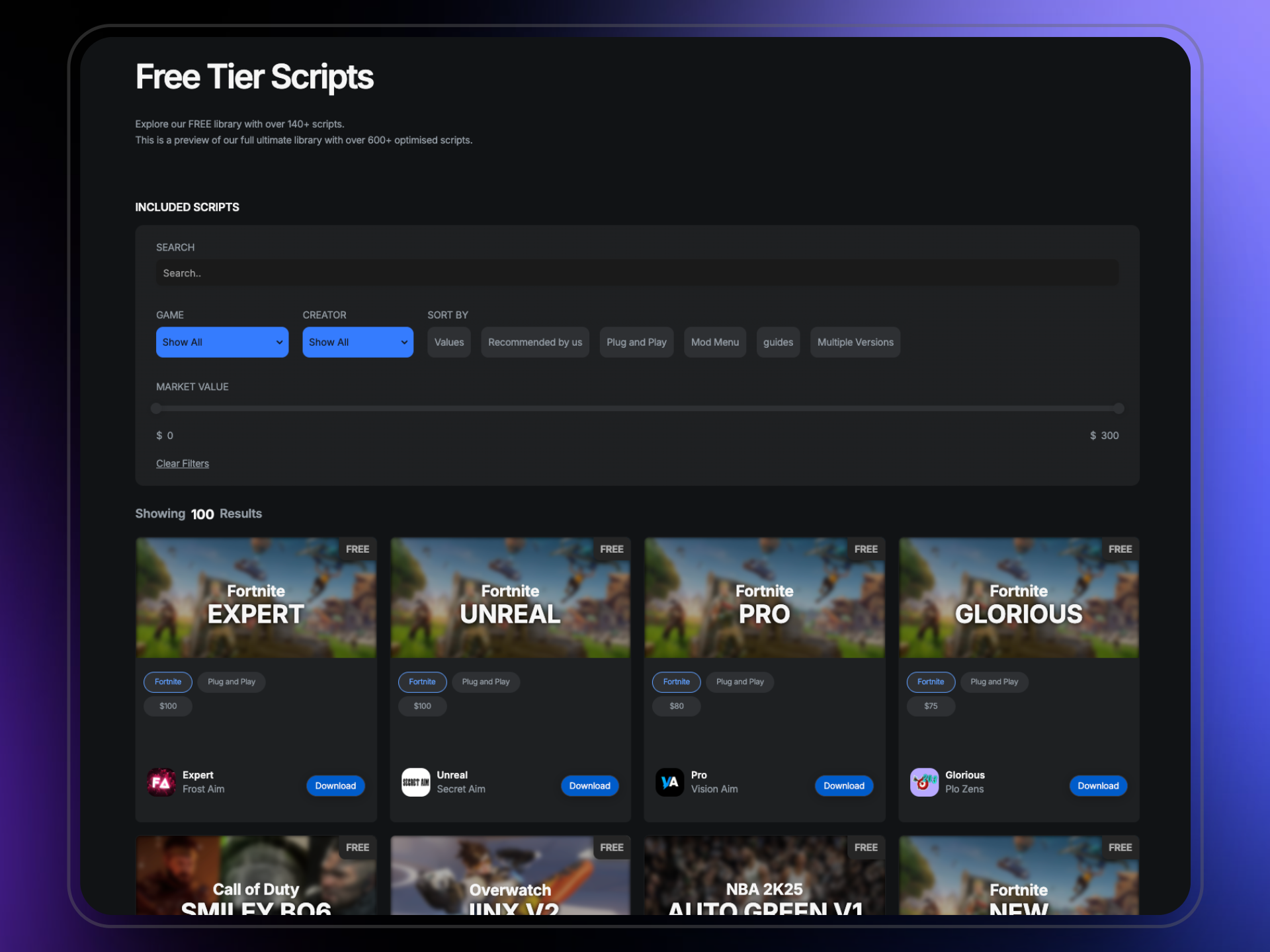Click the Fortnite tag on Unreal card
This screenshot has width=1270, height=952.
coord(422,682)
